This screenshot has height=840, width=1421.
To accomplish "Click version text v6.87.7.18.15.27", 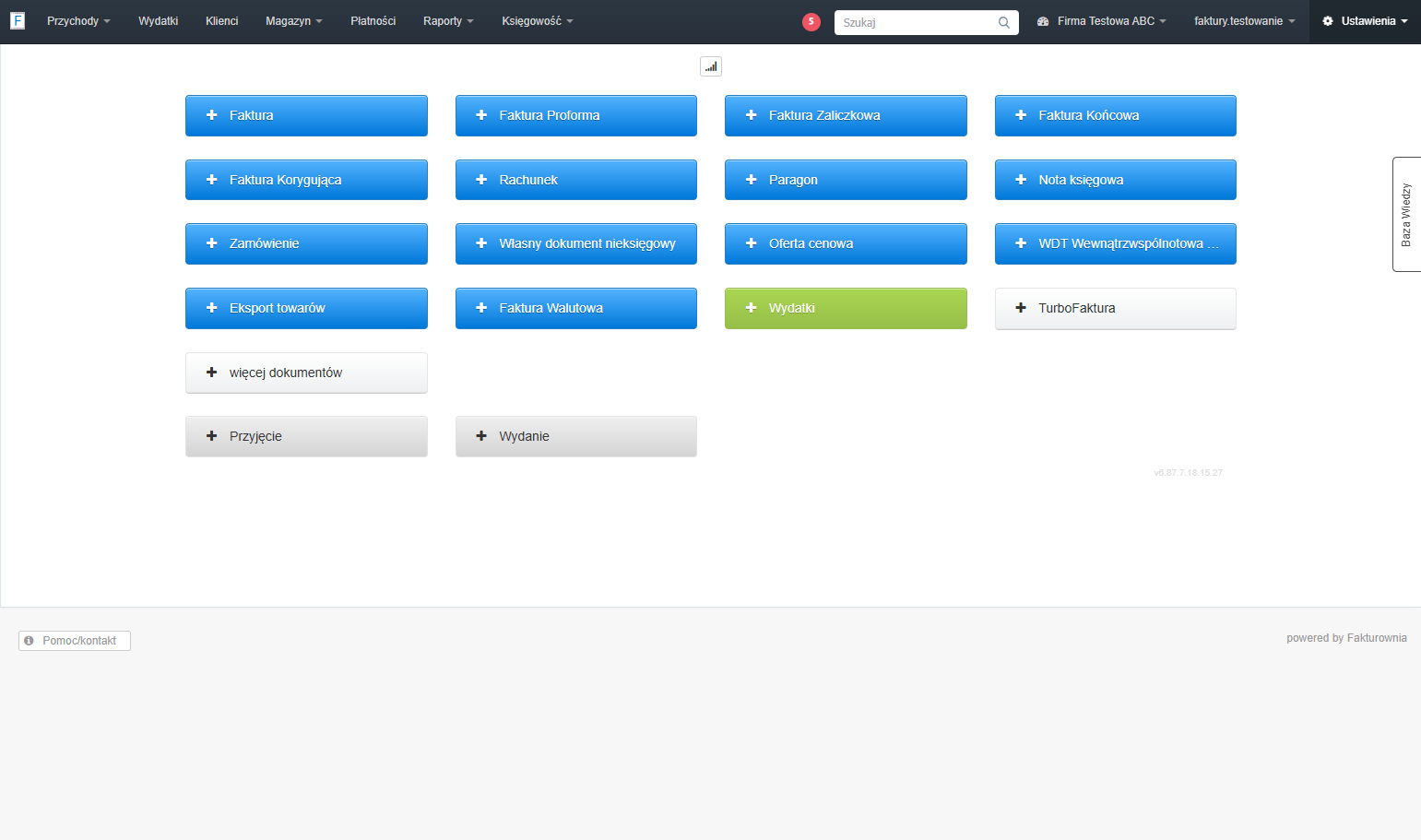I will click(1188, 473).
